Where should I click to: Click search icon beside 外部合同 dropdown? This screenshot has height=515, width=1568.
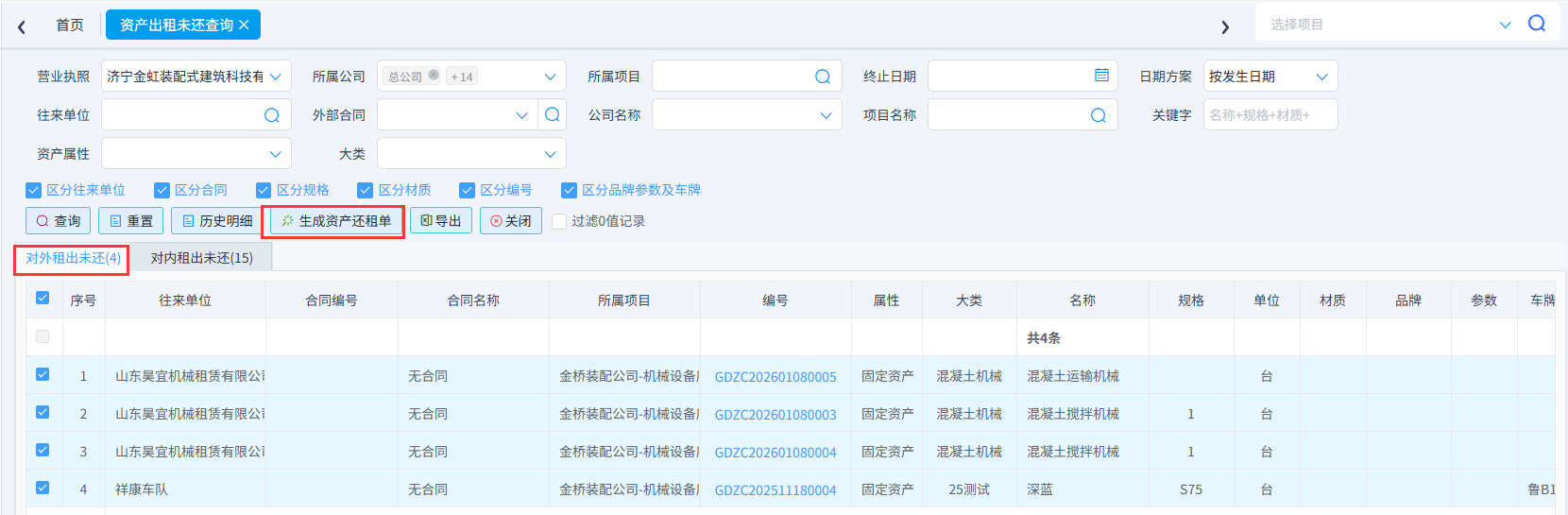[553, 115]
